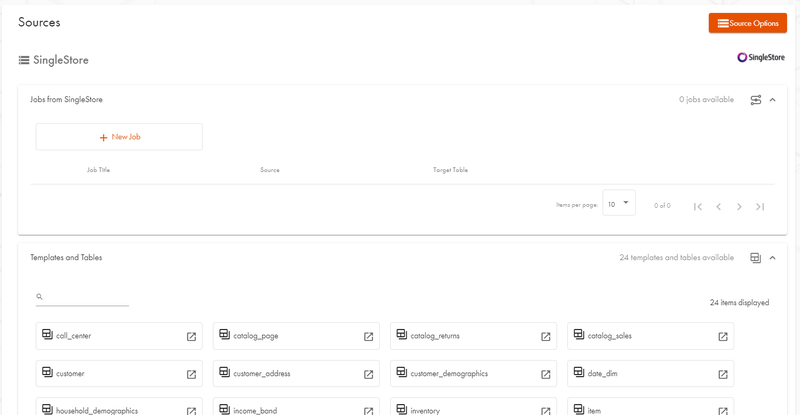This screenshot has width=800, height=415.
Task: Sort by Job Title column header
Action: pos(98,170)
